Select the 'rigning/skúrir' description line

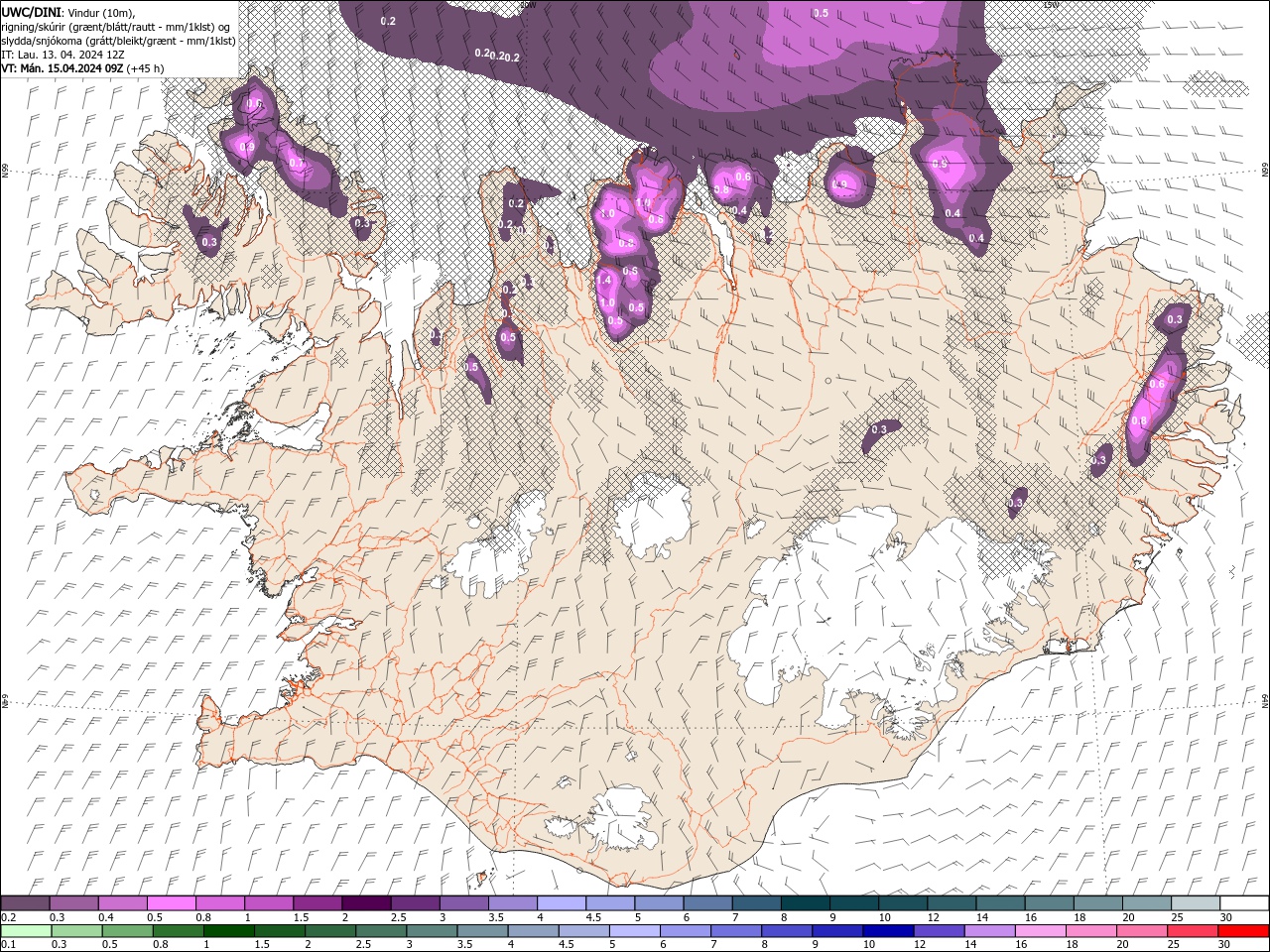pos(117,27)
